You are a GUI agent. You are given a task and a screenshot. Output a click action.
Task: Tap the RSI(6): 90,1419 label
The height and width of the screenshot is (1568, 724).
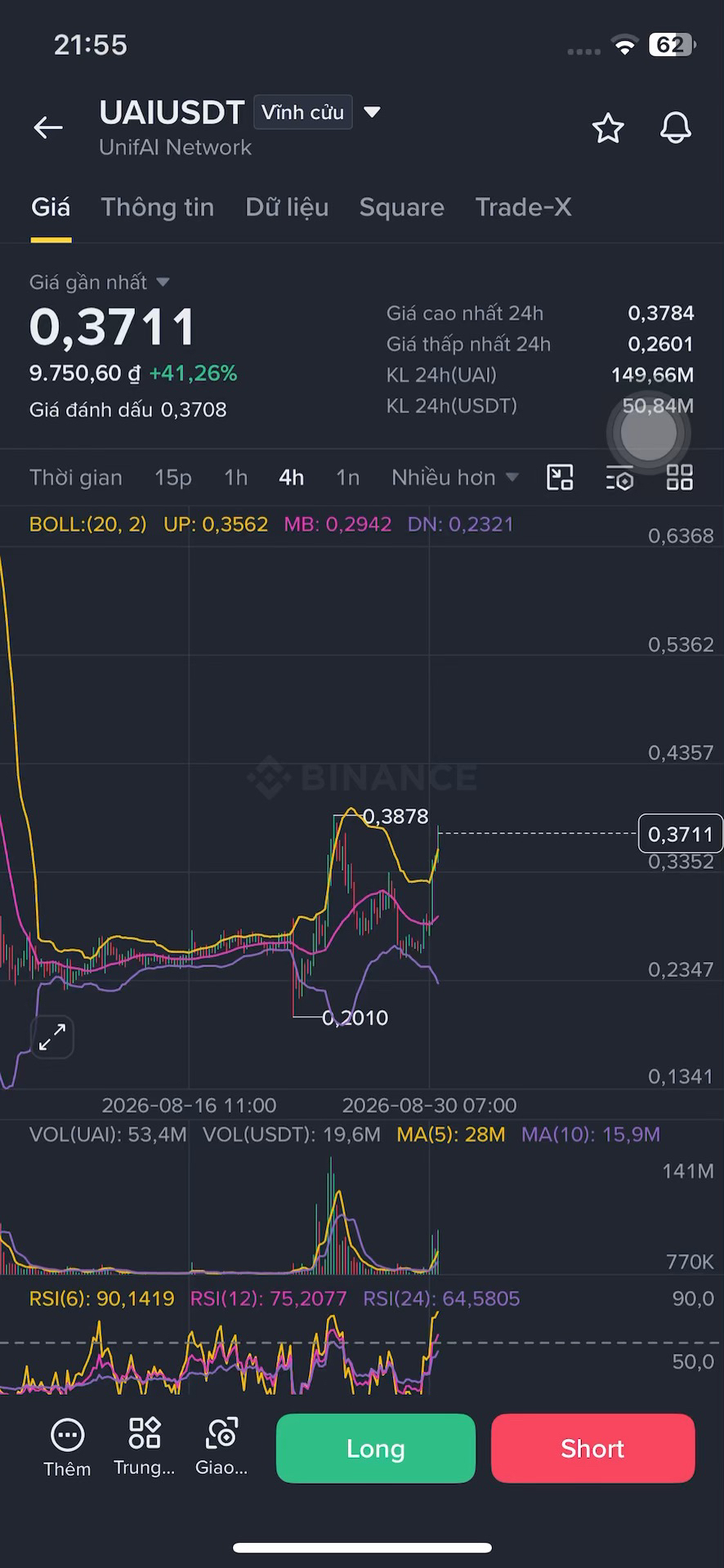[x=102, y=1298]
